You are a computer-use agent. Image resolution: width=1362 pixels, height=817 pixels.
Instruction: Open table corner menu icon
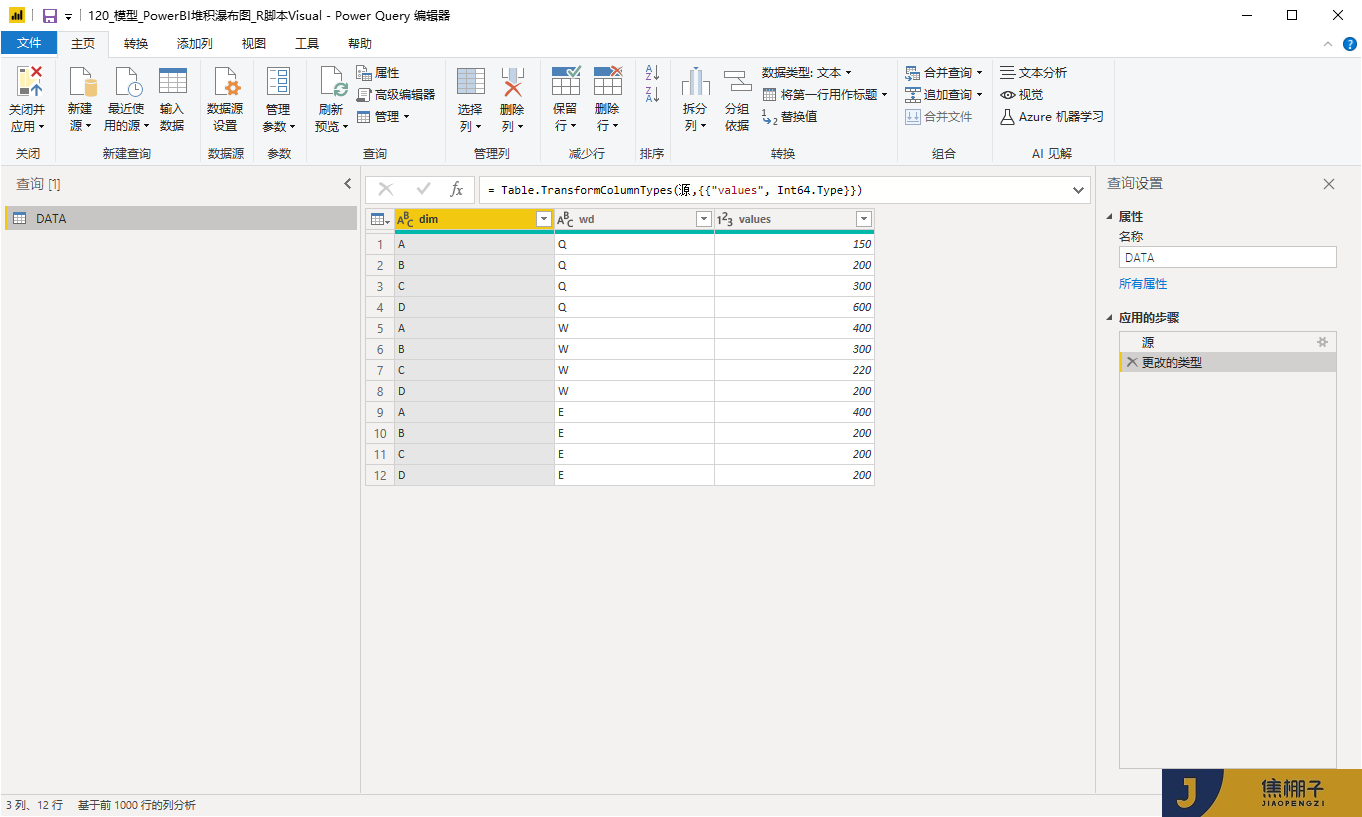[380, 219]
